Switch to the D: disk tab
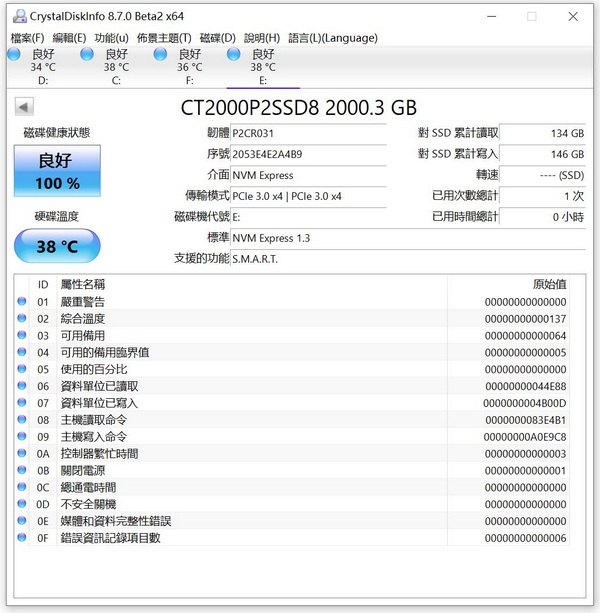The height and width of the screenshot is (613, 600). pyautogui.click(x=43, y=67)
